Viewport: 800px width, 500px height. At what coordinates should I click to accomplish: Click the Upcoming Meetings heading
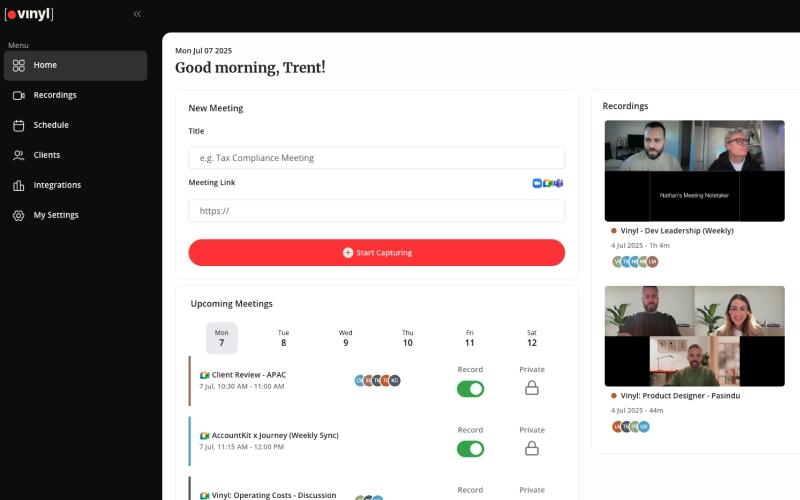(232, 304)
